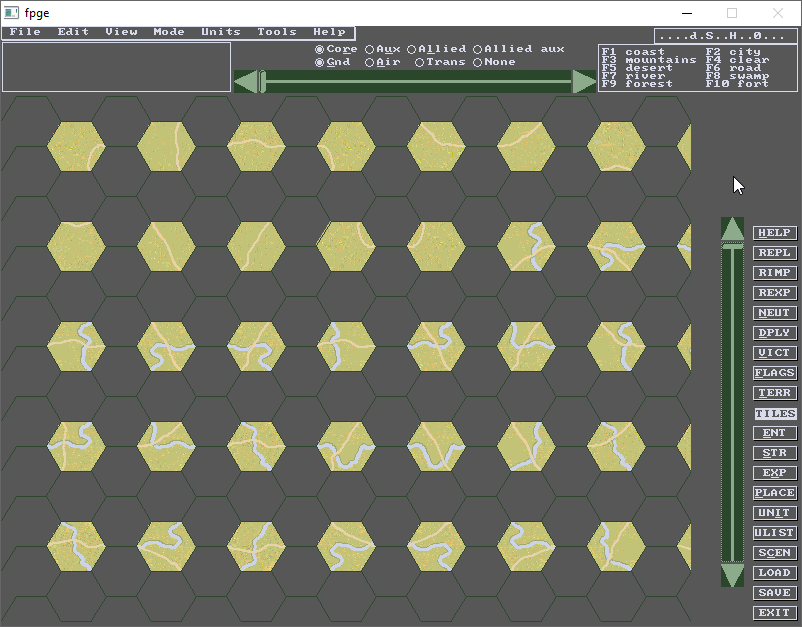Click the SCEN button

pyautogui.click(x=774, y=553)
